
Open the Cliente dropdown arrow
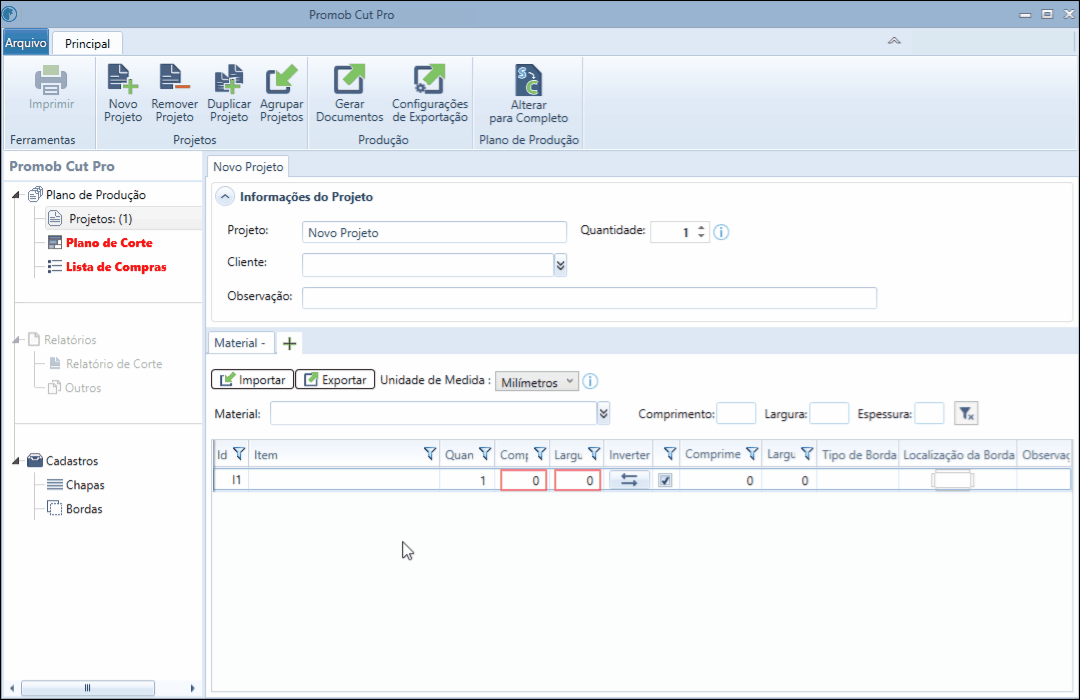(561, 265)
